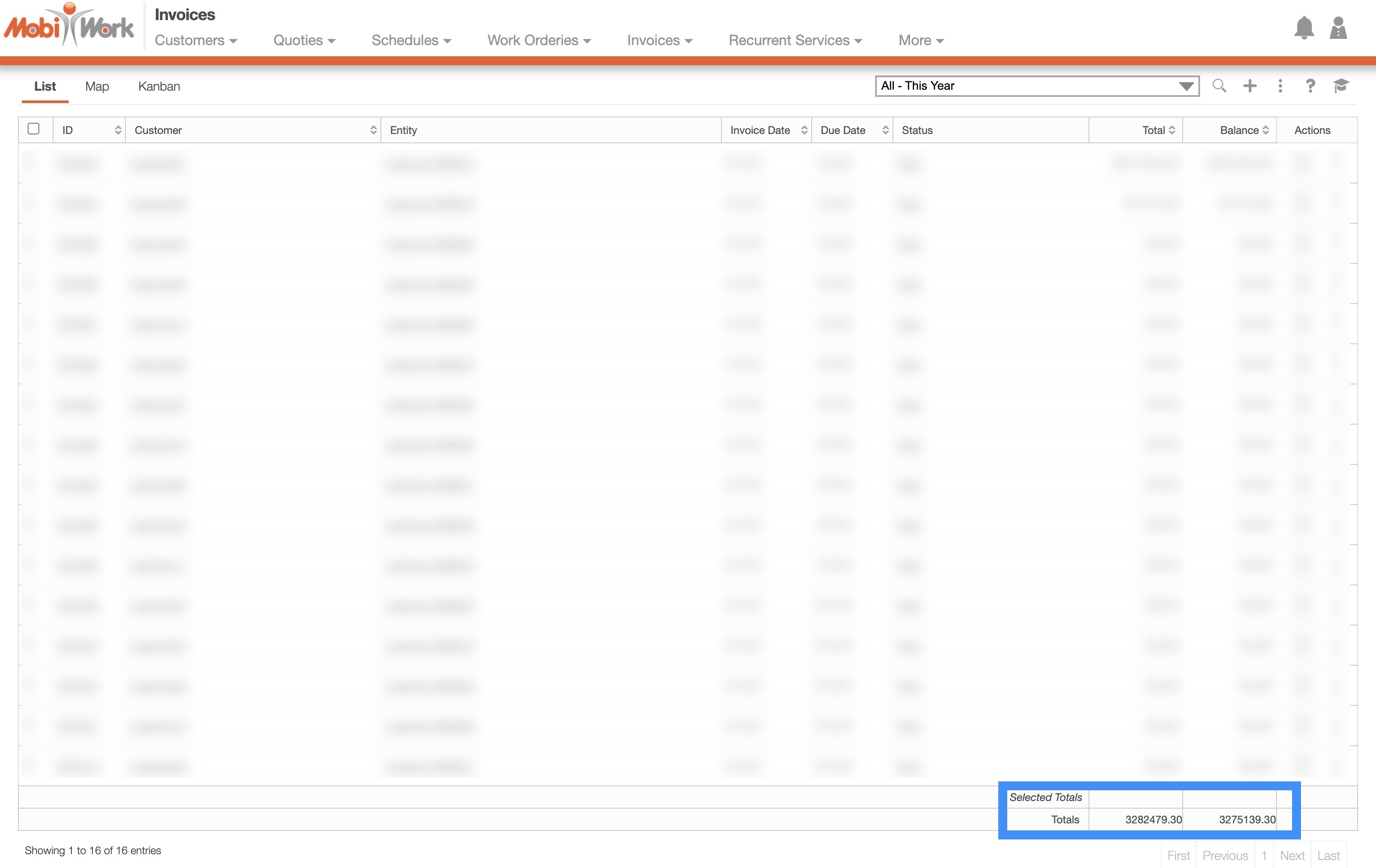Open the More menu
Viewport: 1376px width, 868px height.
pyautogui.click(x=920, y=41)
